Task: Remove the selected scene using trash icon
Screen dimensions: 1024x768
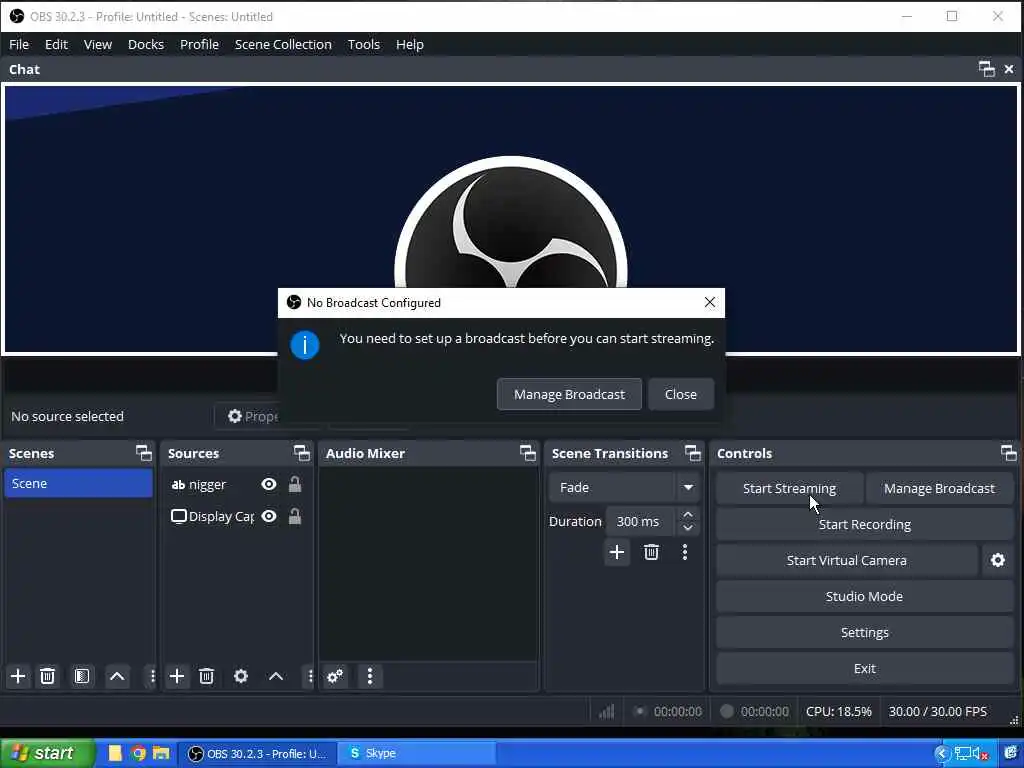Action: (47, 676)
